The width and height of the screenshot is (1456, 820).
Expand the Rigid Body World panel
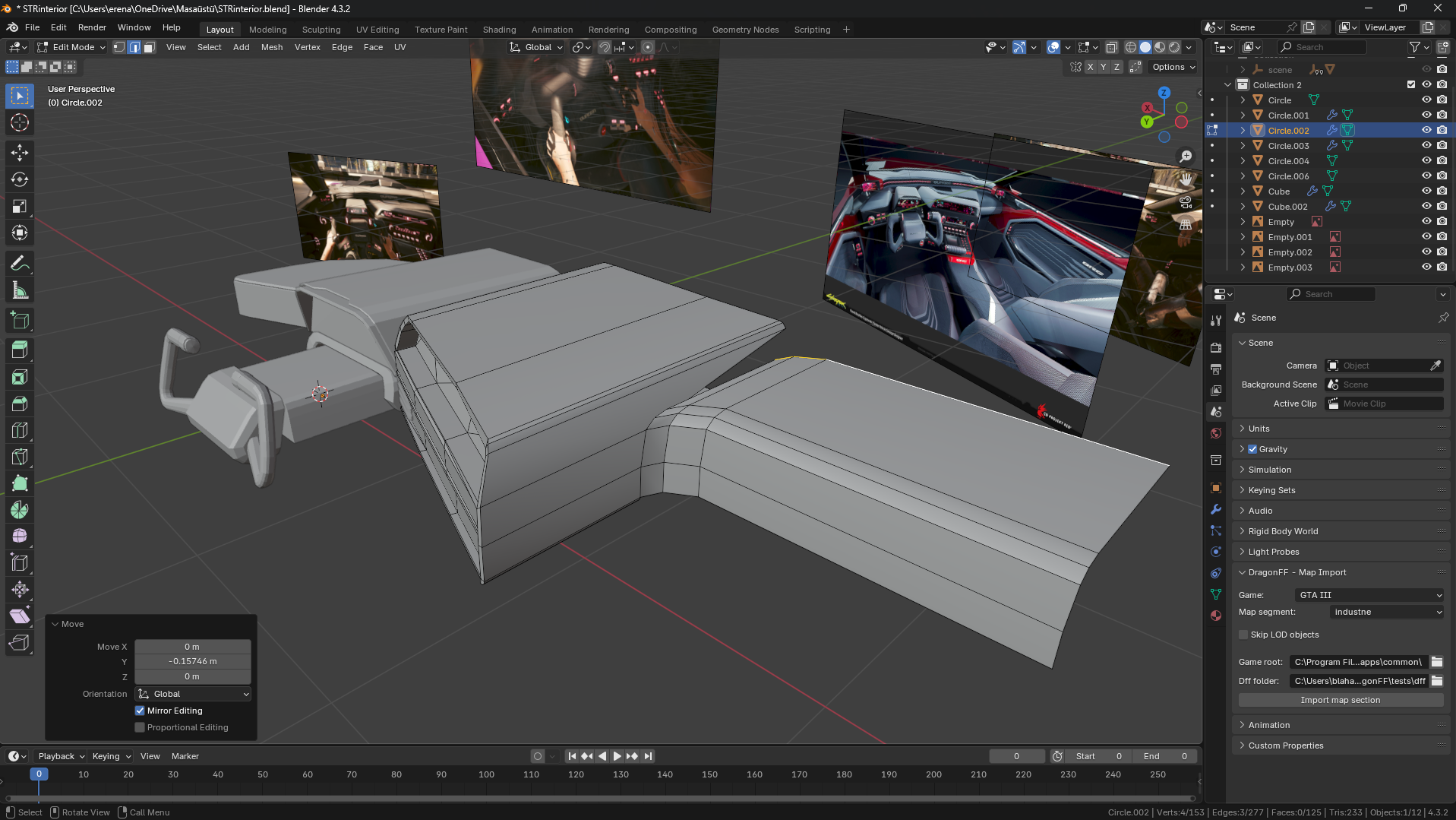click(x=1283, y=531)
